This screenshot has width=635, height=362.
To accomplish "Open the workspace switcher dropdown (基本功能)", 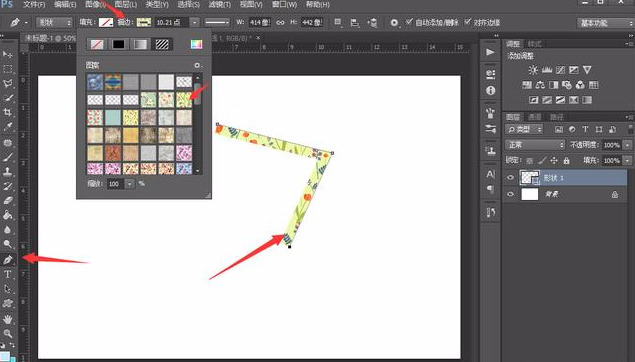I will [605, 23].
